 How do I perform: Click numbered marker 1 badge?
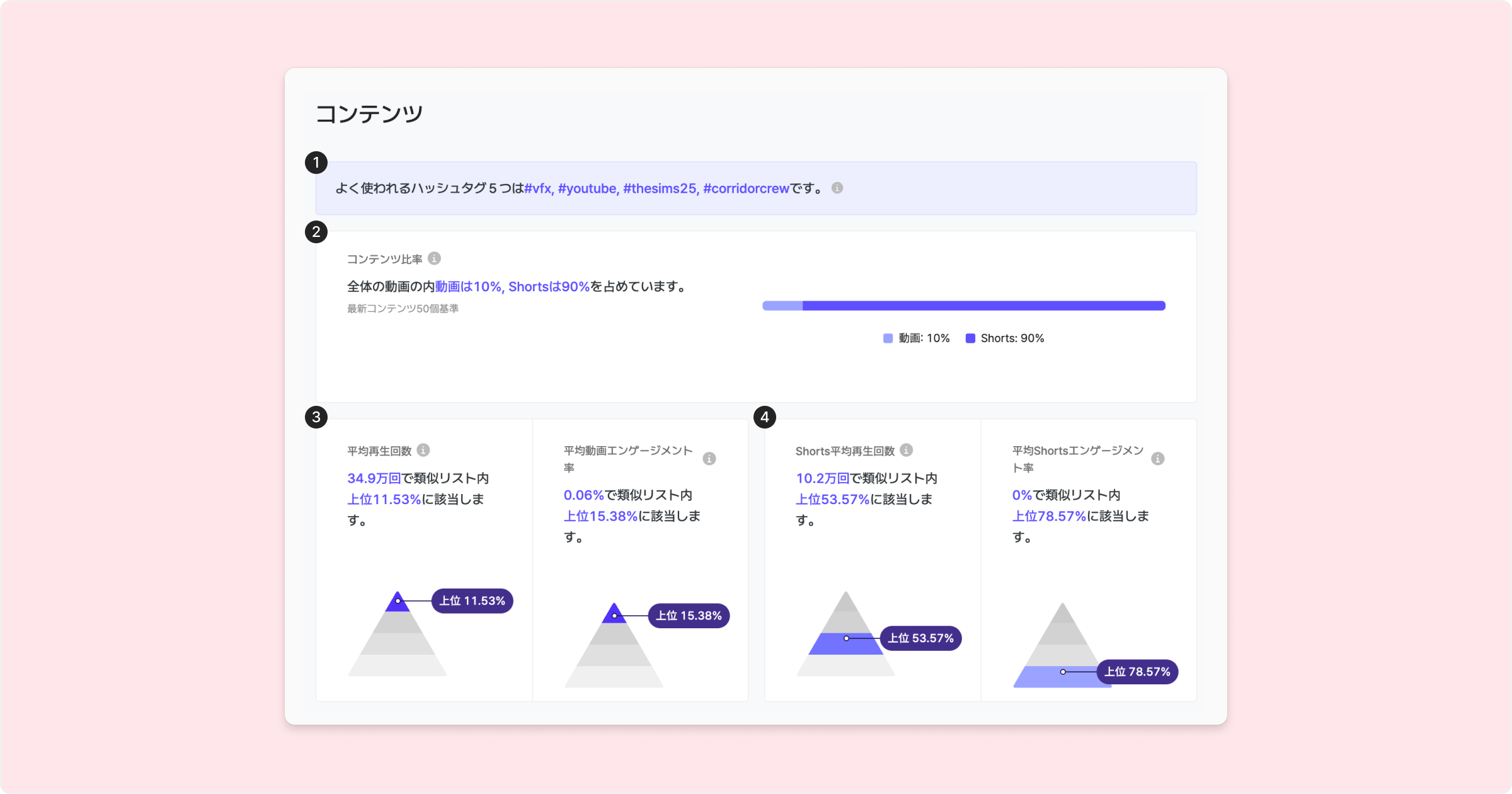(316, 163)
